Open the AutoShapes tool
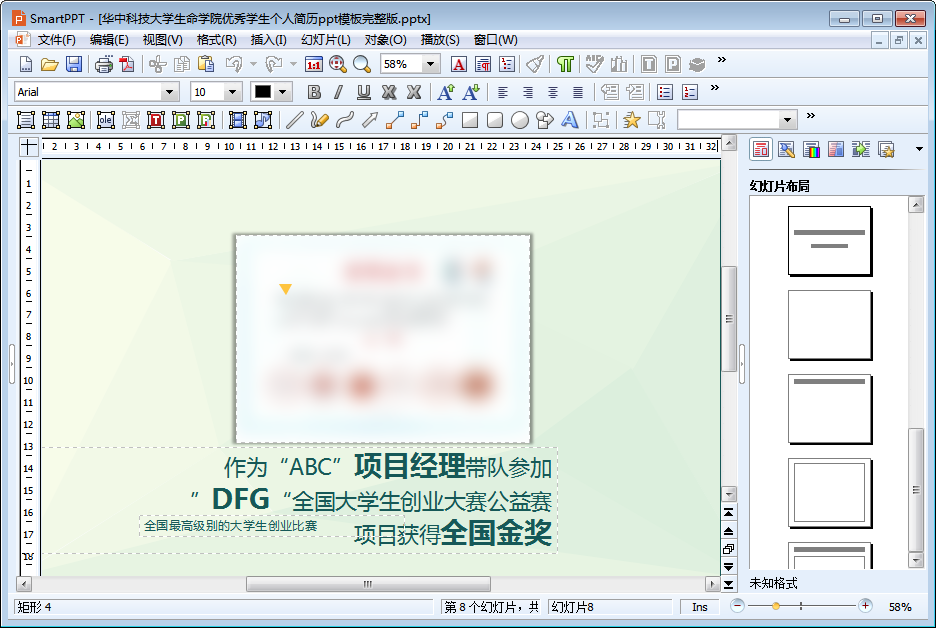This screenshot has height=628, width=936. [544, 120]
